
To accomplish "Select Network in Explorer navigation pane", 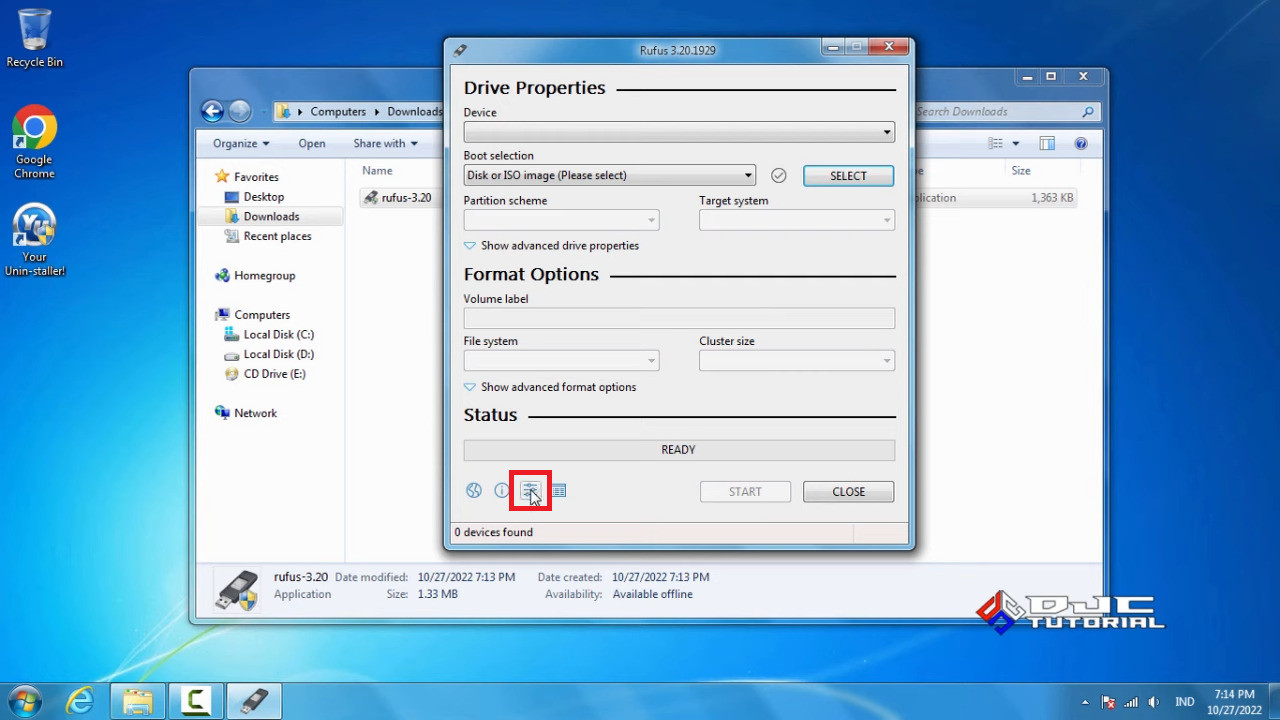I will click(x=246, y=413).
